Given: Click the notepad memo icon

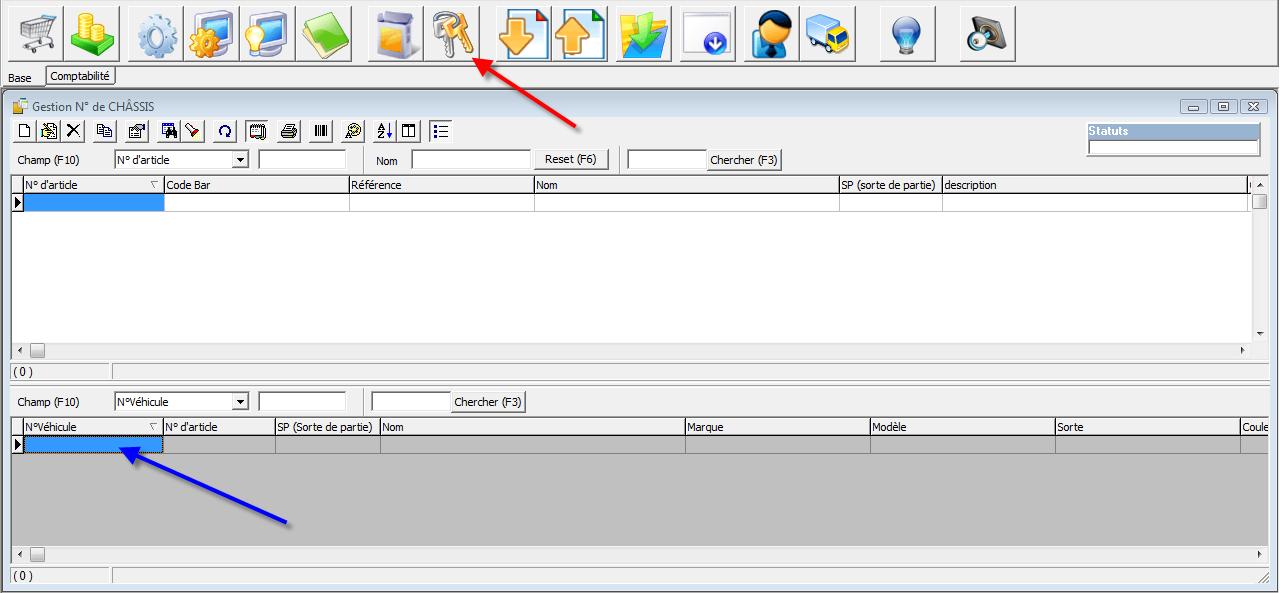Looking at the screenshot, I should click(x=257, y=130).
